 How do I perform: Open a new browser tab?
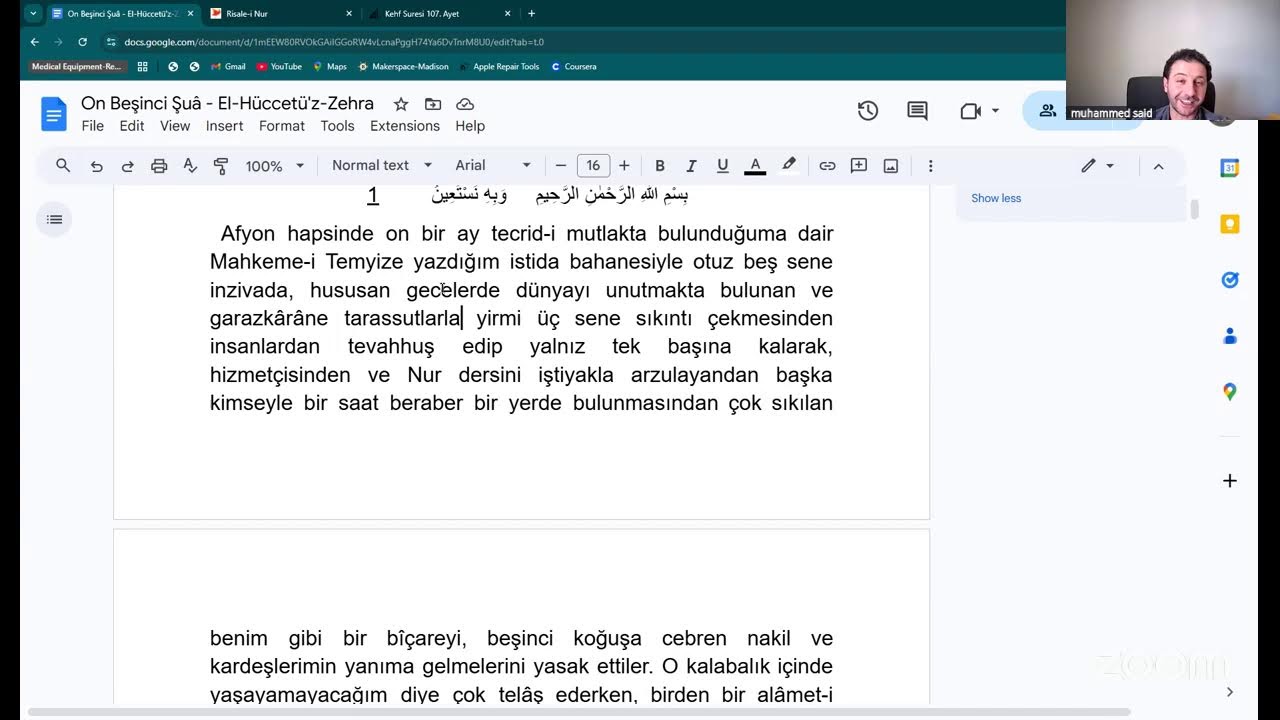tap(531, 14)
